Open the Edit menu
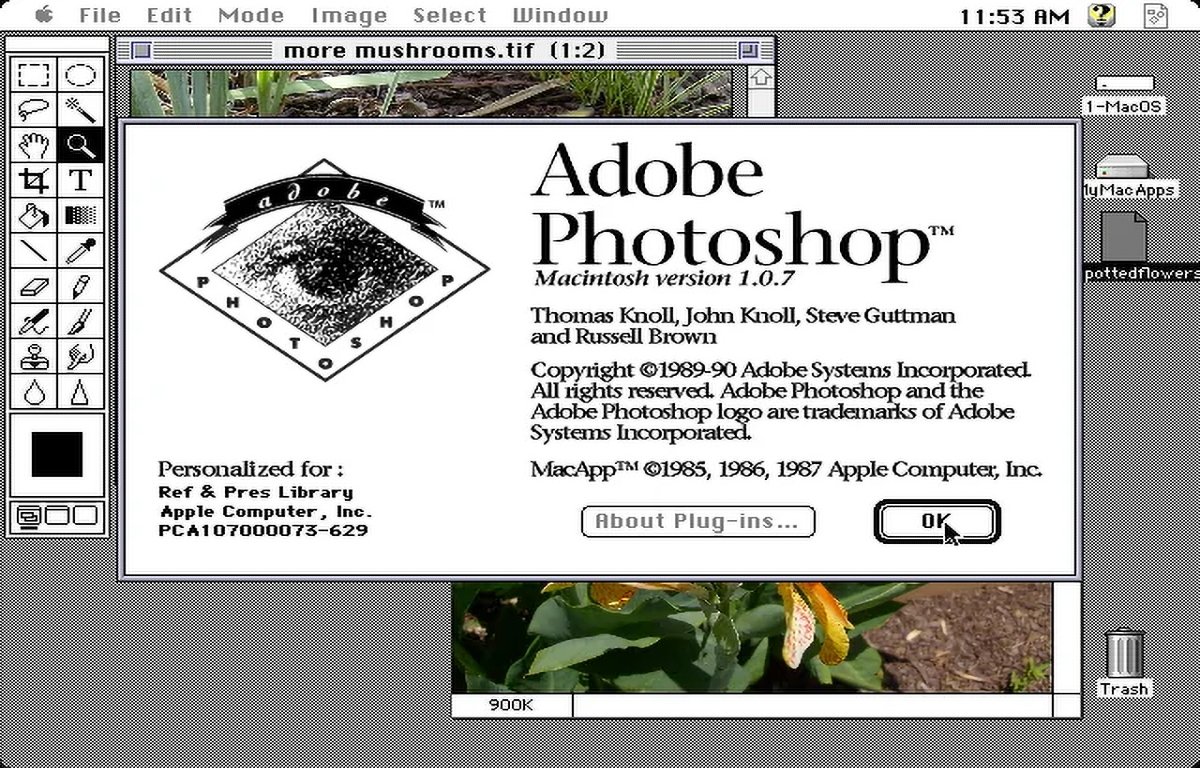The height and width of the screenshot is (768, 1200). pos(169,15)
